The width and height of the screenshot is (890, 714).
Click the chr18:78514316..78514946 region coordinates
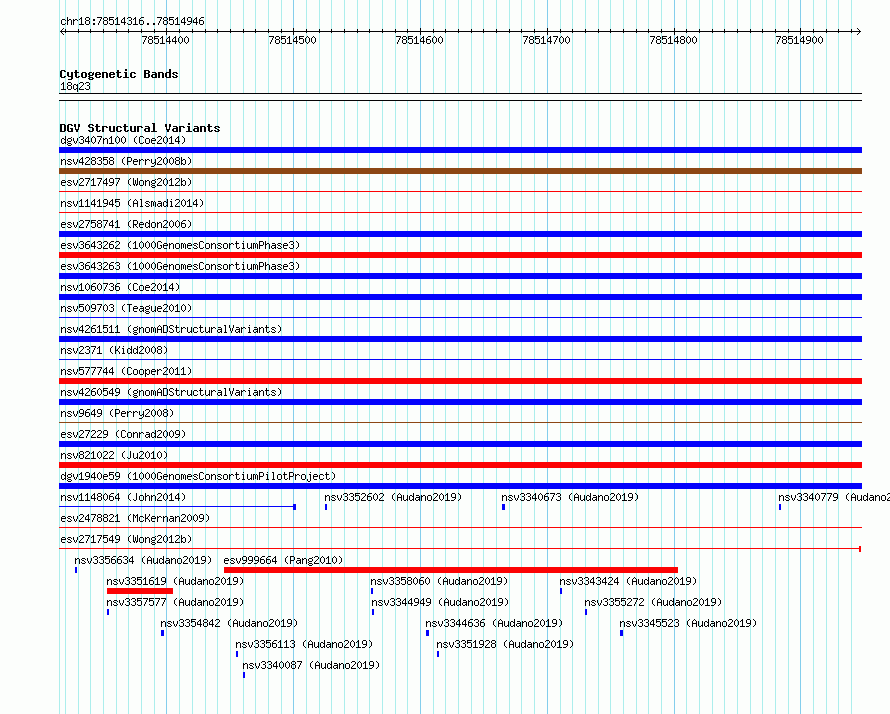pyautogui.click(x=132, y=22)
